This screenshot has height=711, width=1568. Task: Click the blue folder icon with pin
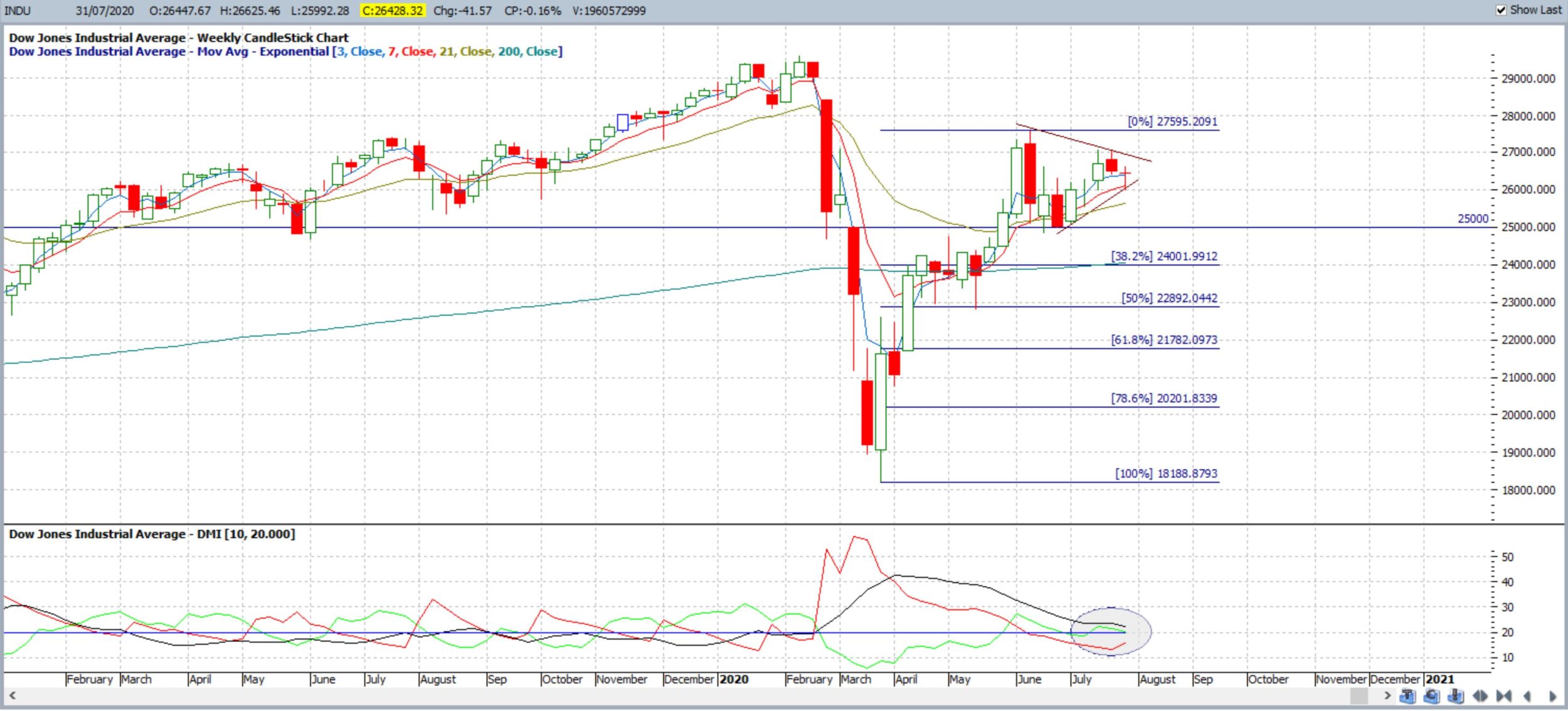[1456, 696]
